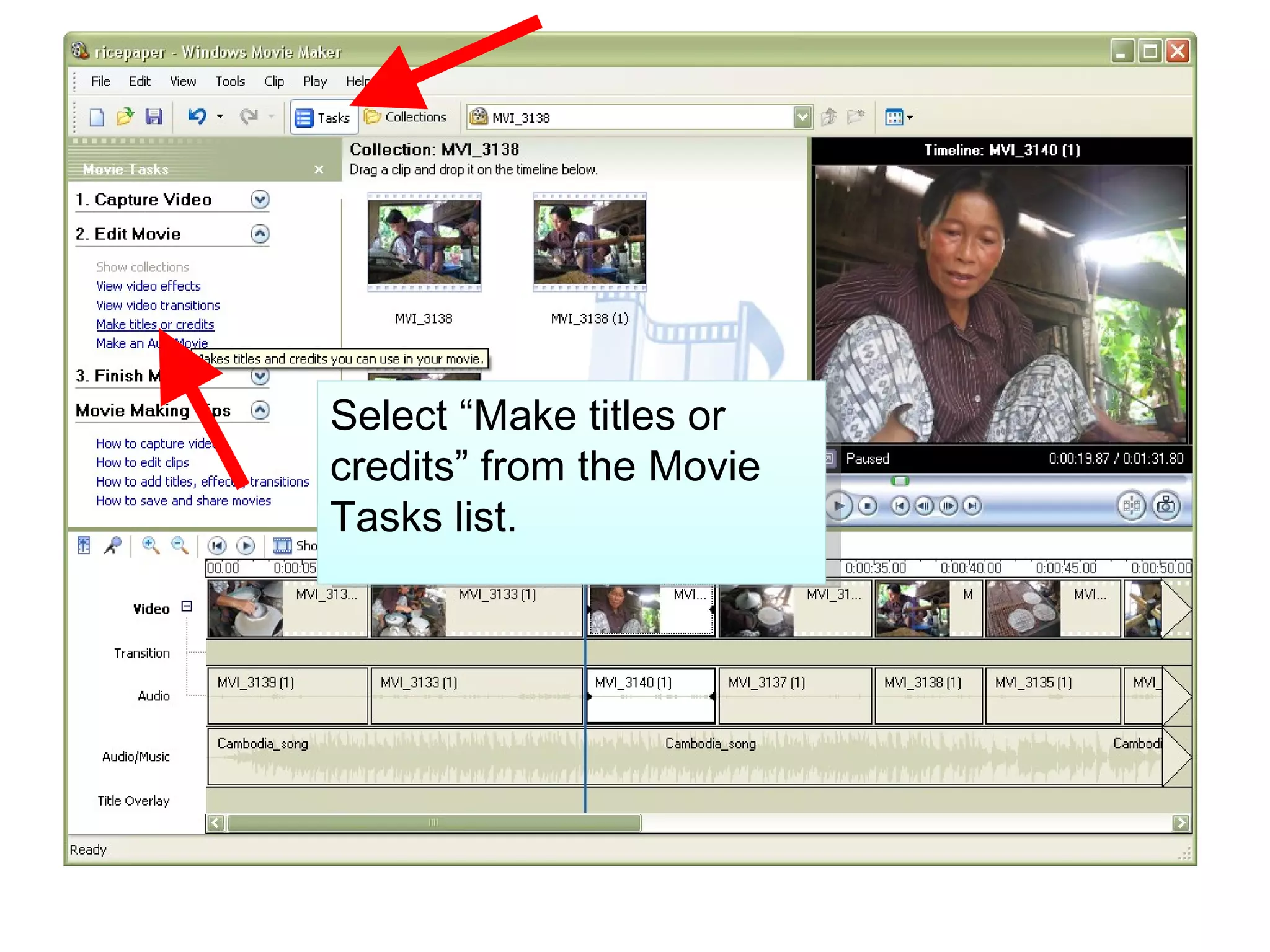Open the Play menu
The height and width of the screenshot is (952, 1270).
pyautogui.click(x=315, y=81)
